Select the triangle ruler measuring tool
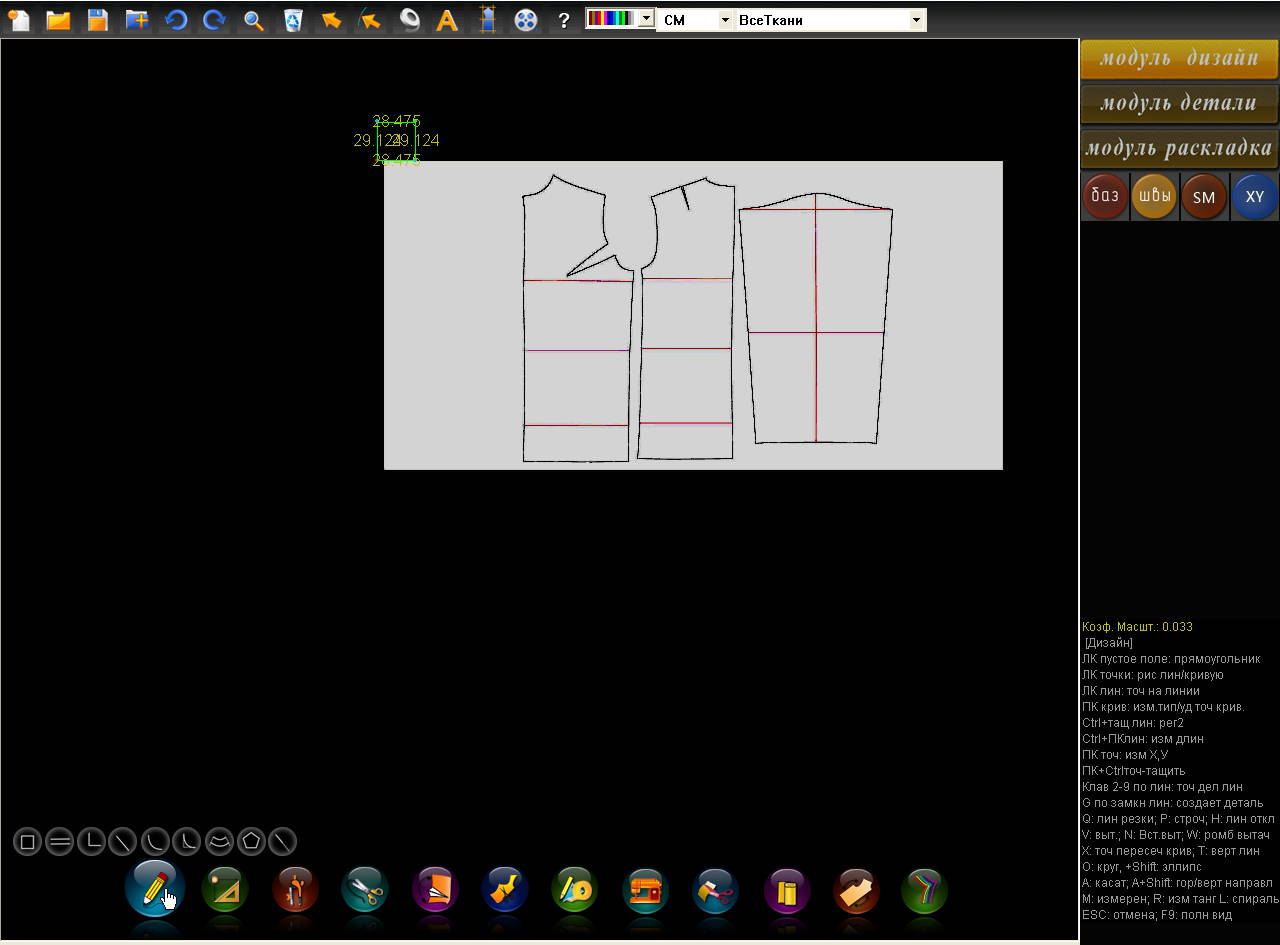The height and width of the screenshot is (945, 1280). 225,890
